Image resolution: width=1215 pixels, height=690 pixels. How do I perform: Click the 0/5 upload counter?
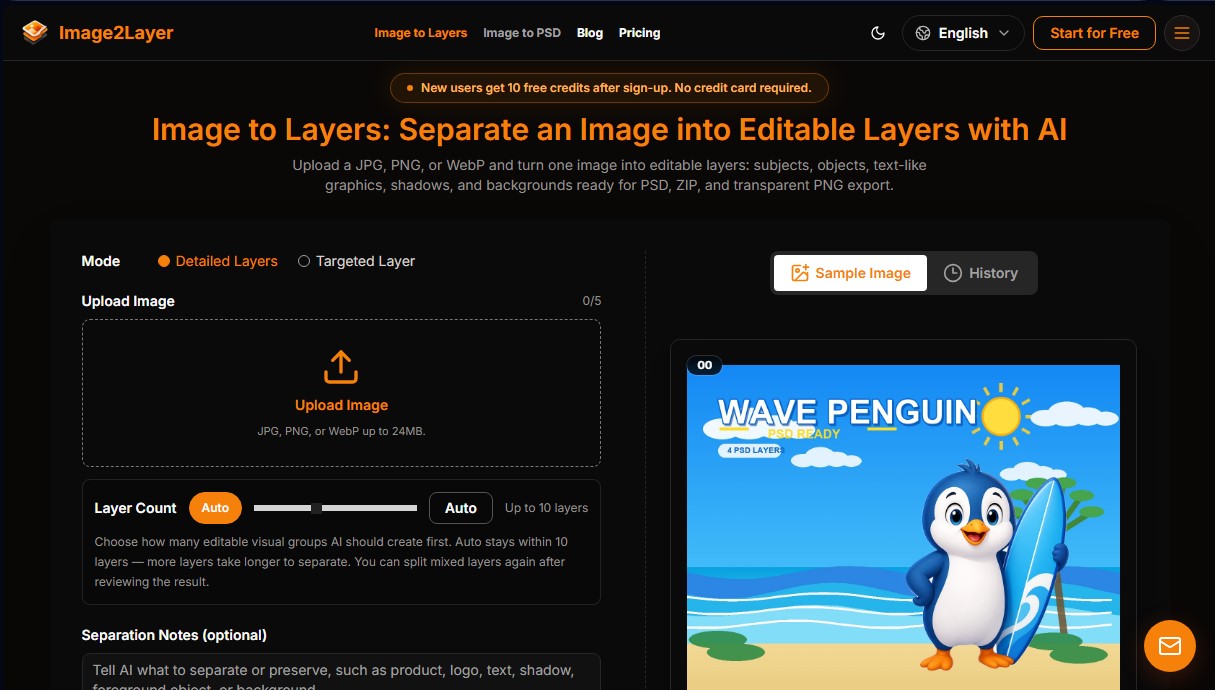(592, 301)
